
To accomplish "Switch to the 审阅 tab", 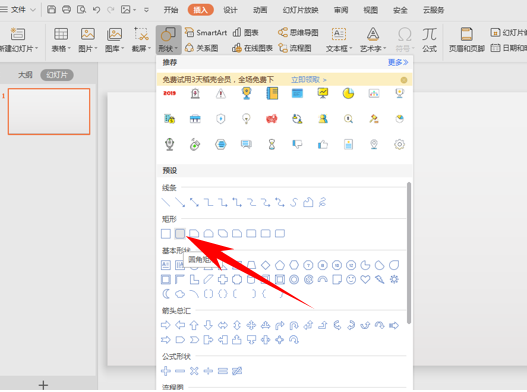I will click(x=341, y=10).
